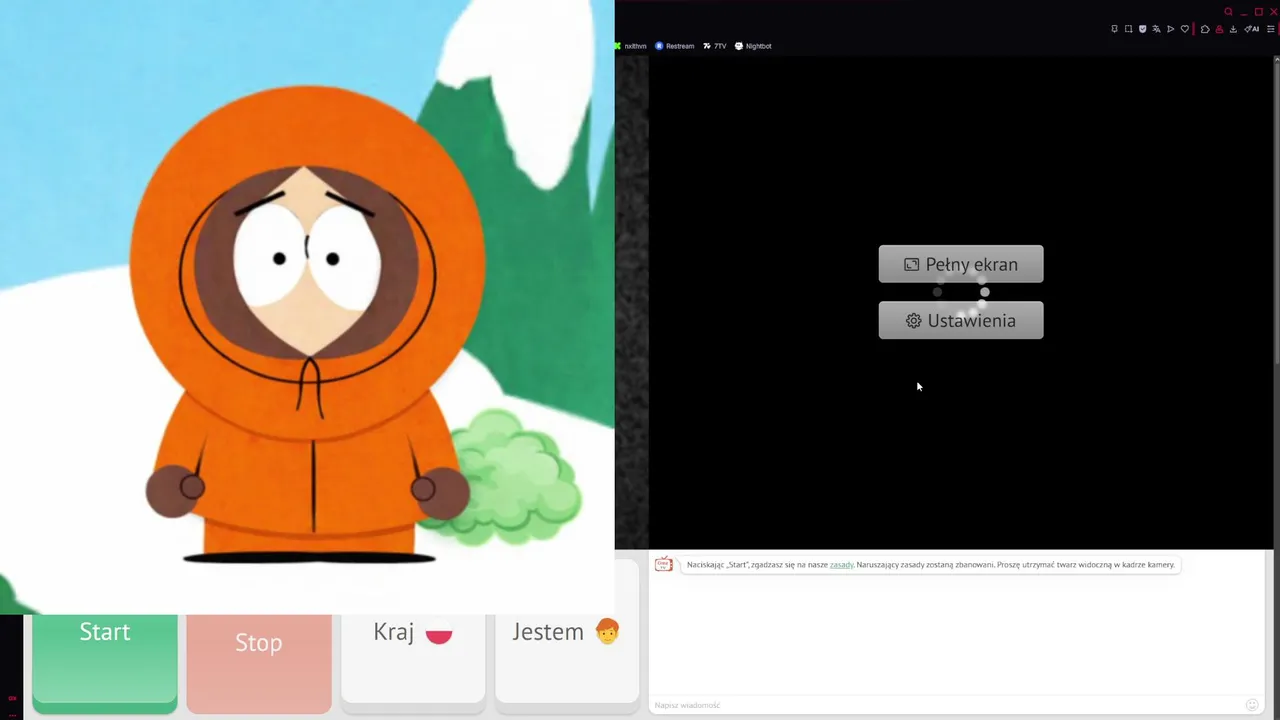Open the 7TV bookmark

(715, 46)
